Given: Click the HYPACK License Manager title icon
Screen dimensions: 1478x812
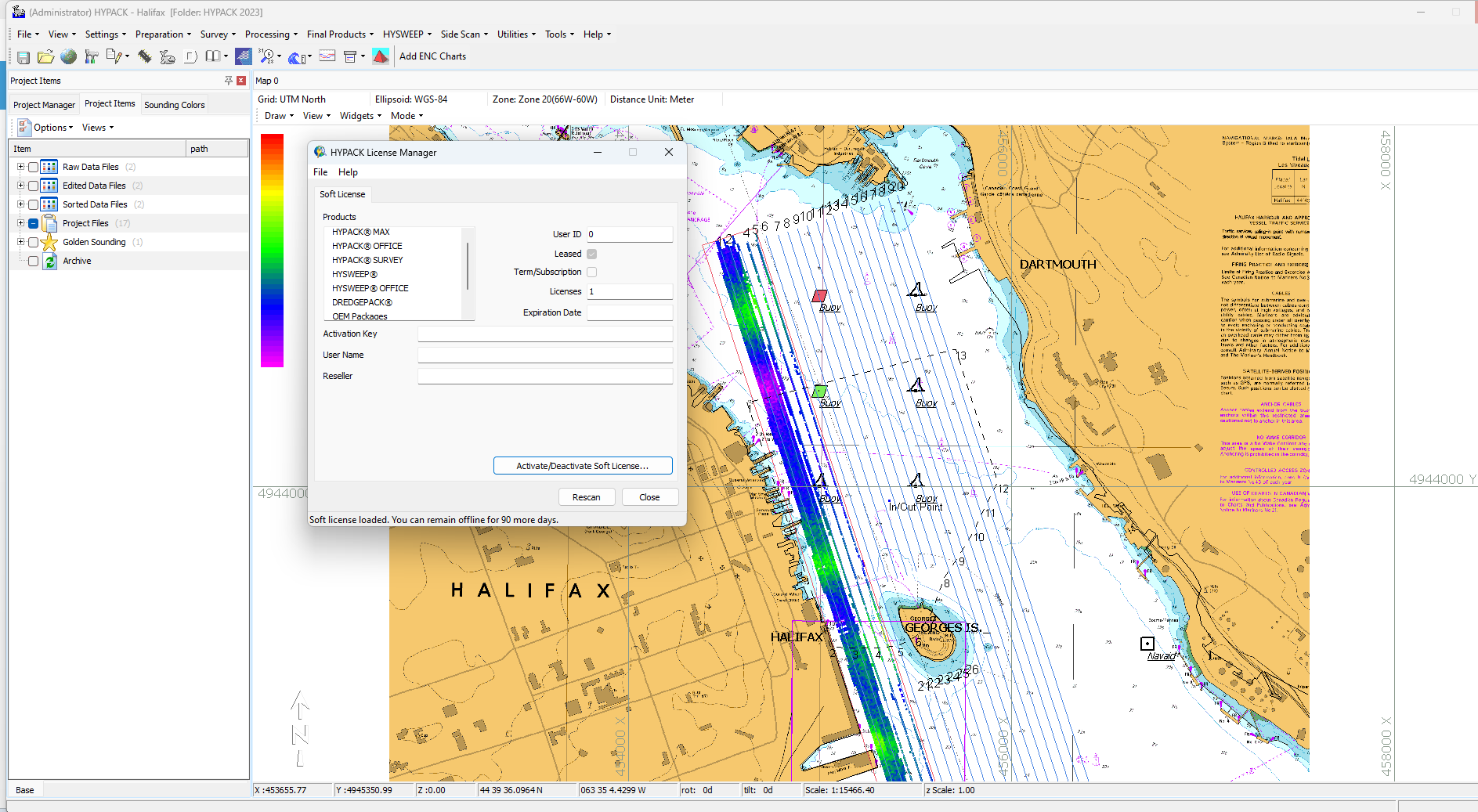Looking at the screenshot, I should 320,152.
